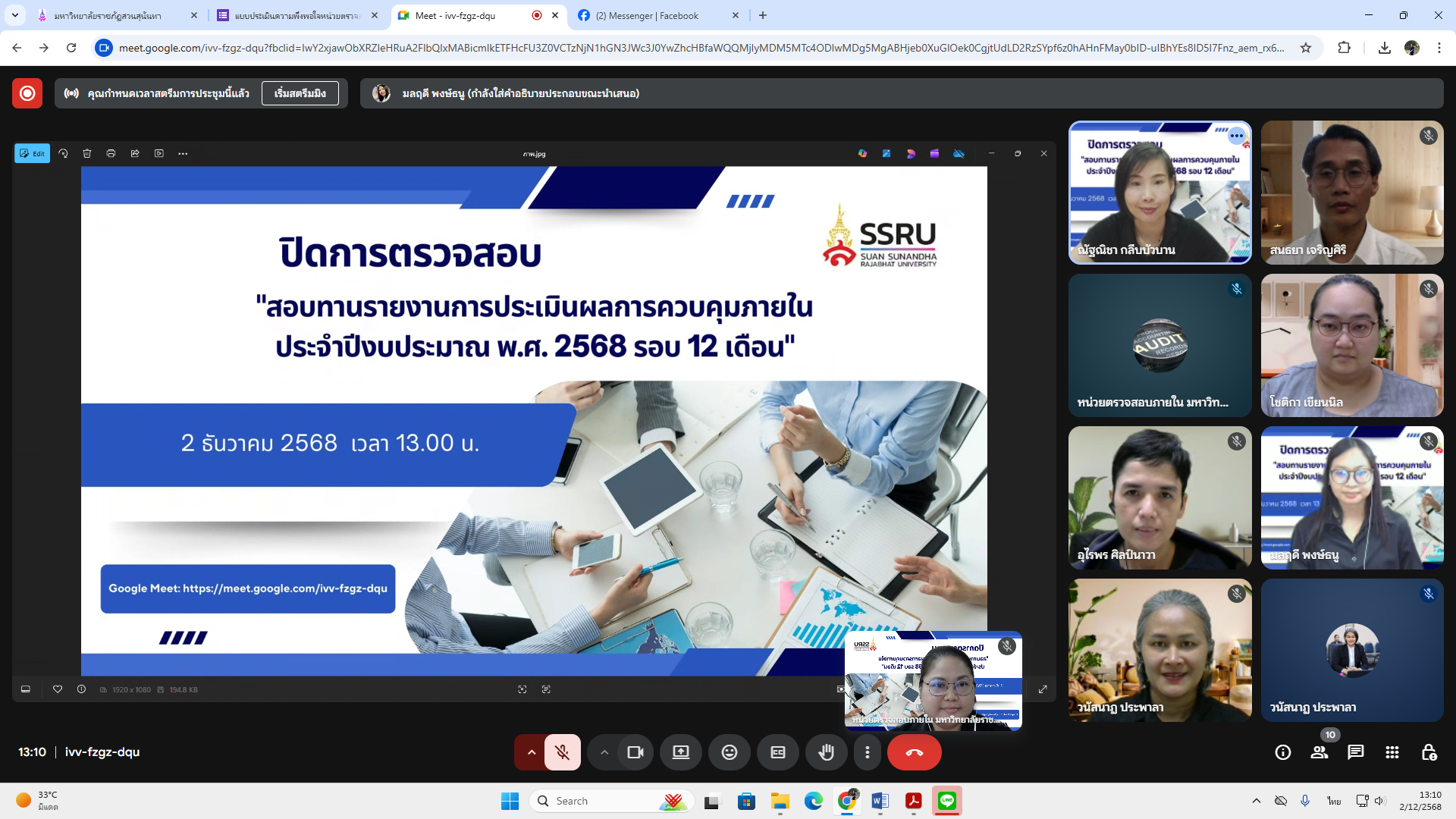
Task: Toggle the camera button
Action: tap(635, 752)
